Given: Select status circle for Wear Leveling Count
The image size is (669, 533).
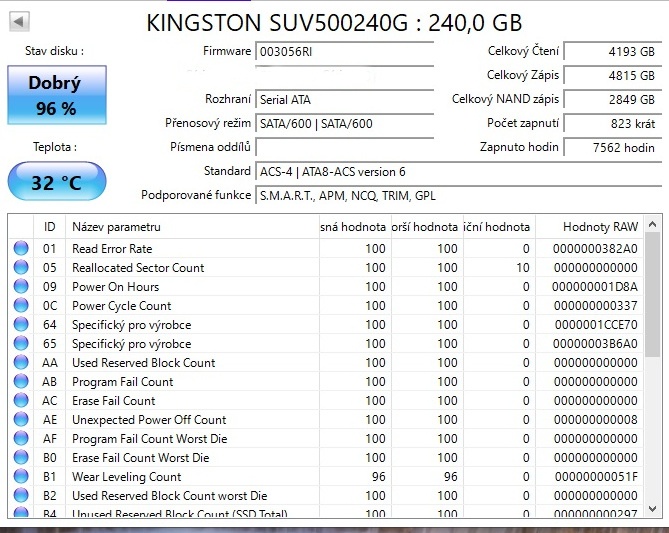Looking at the screenshot, I should pyautogui.click(x=21, y=476).
